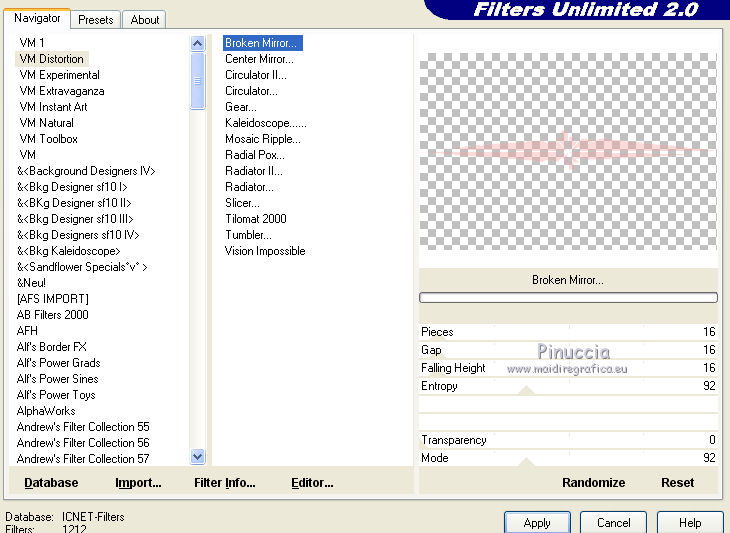The height and width of the screenshot is (533, 730).
Task: Select VM Toolbox category
Action: click(48, 139)
